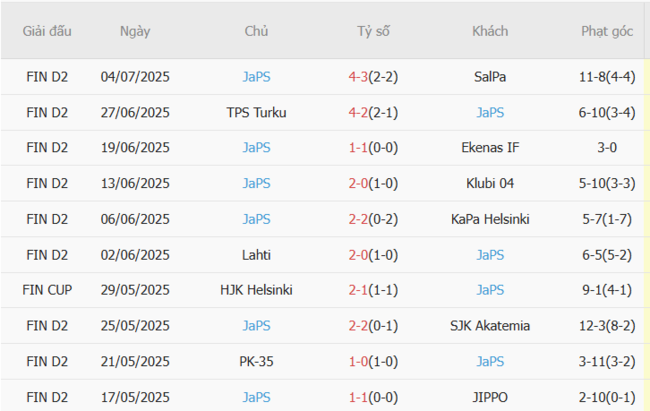
Task: Open the HJK Helsinki team link
Action: [256, 290]
